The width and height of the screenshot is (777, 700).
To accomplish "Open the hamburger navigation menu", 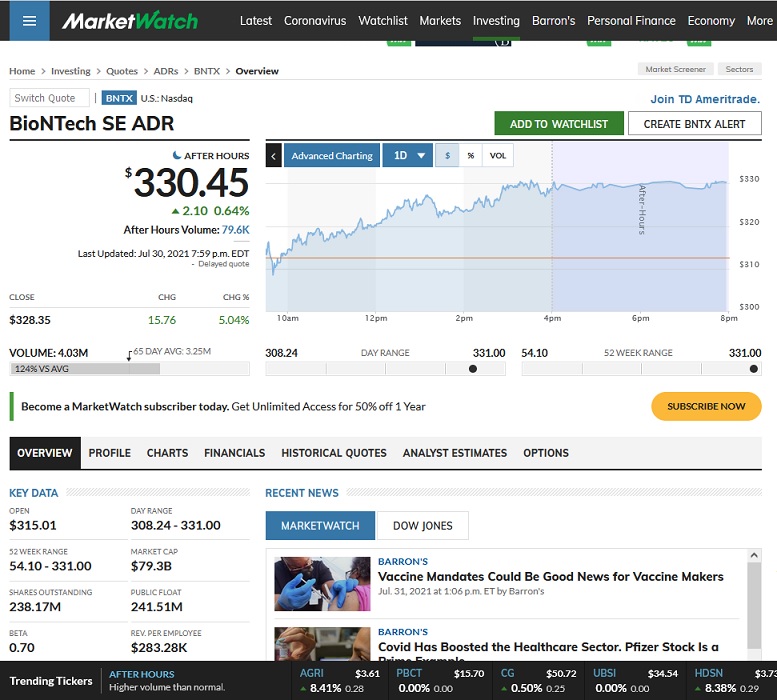I will click(29, 20).
